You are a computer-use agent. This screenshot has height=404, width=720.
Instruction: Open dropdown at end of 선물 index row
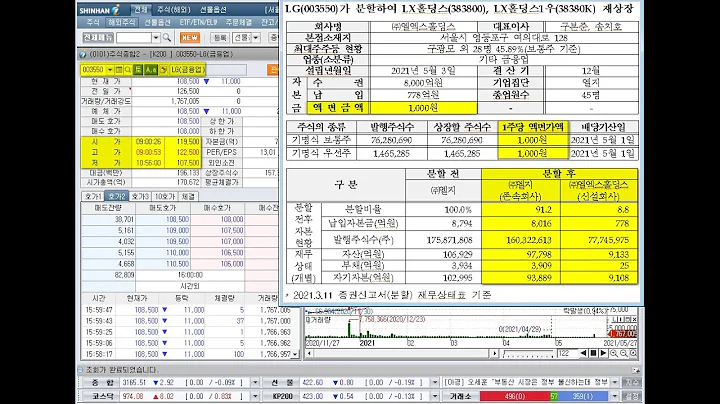[x=434, y=382]
